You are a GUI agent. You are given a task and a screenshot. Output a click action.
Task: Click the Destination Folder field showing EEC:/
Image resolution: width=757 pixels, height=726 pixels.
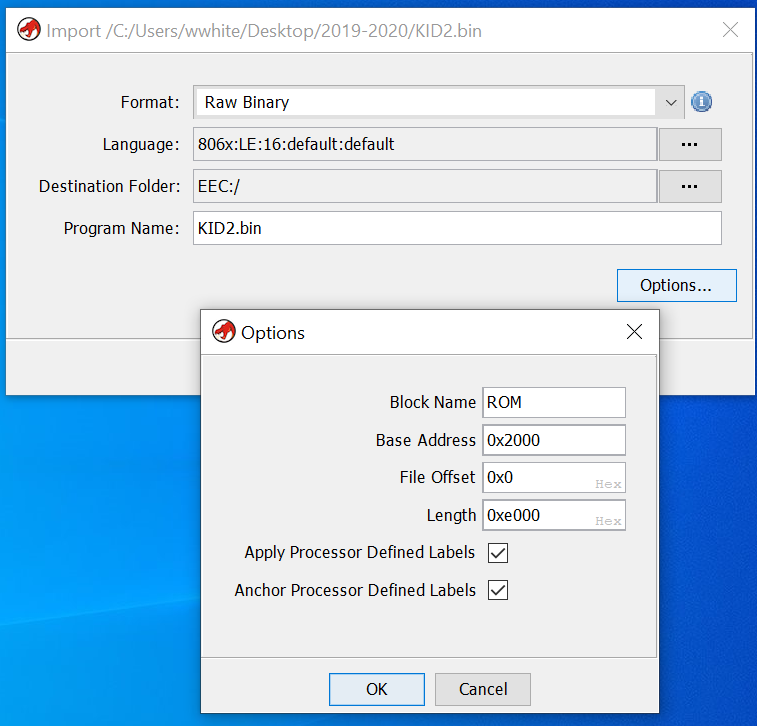[x=424, y=186]
